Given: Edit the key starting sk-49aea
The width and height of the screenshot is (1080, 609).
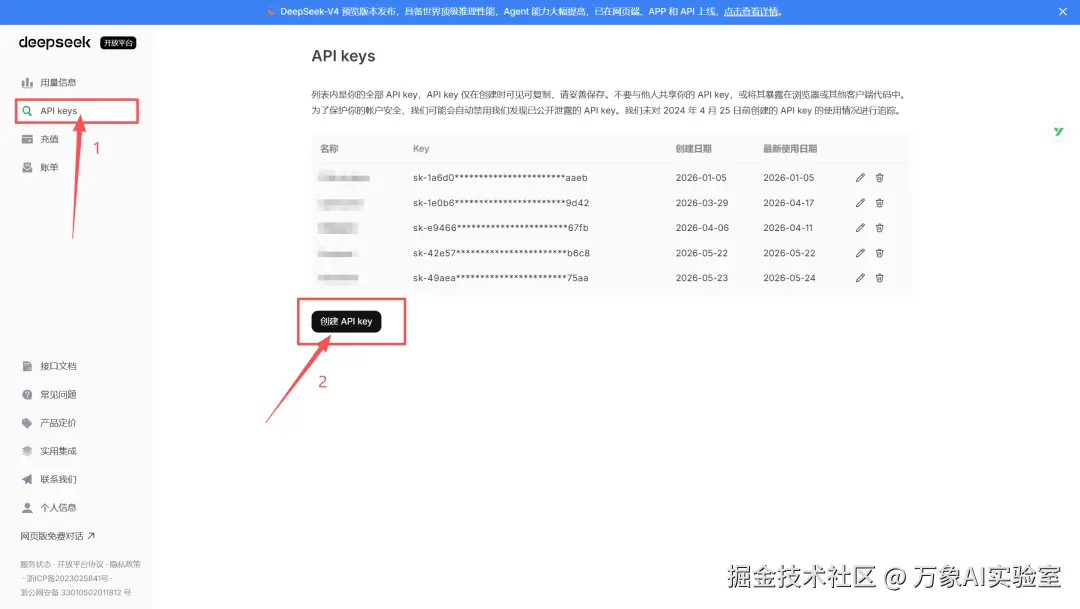Looking at the screenshot, I should pyautogui.click(x=860, y=278).
